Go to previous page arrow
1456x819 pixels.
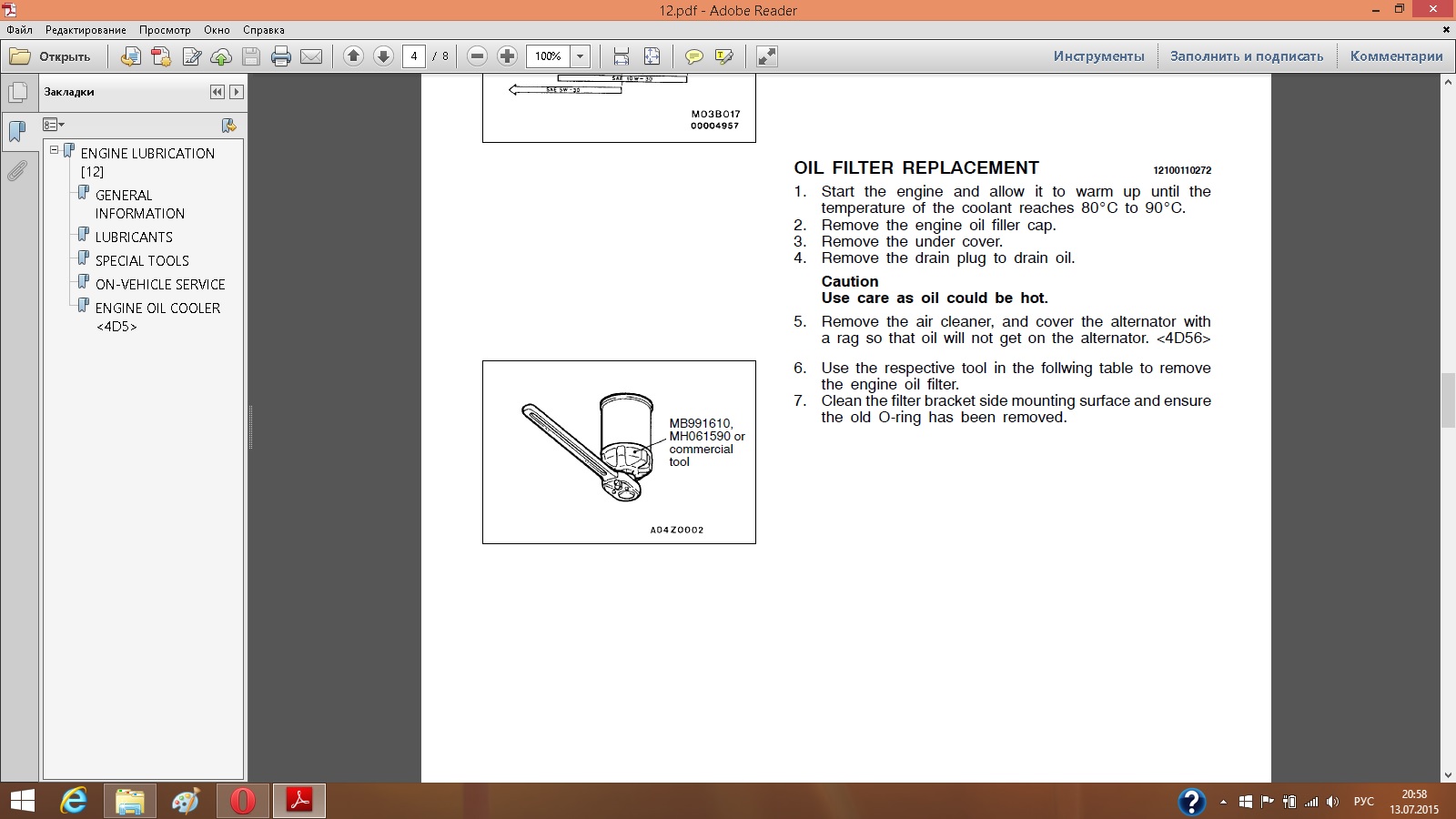pos(353,56)
